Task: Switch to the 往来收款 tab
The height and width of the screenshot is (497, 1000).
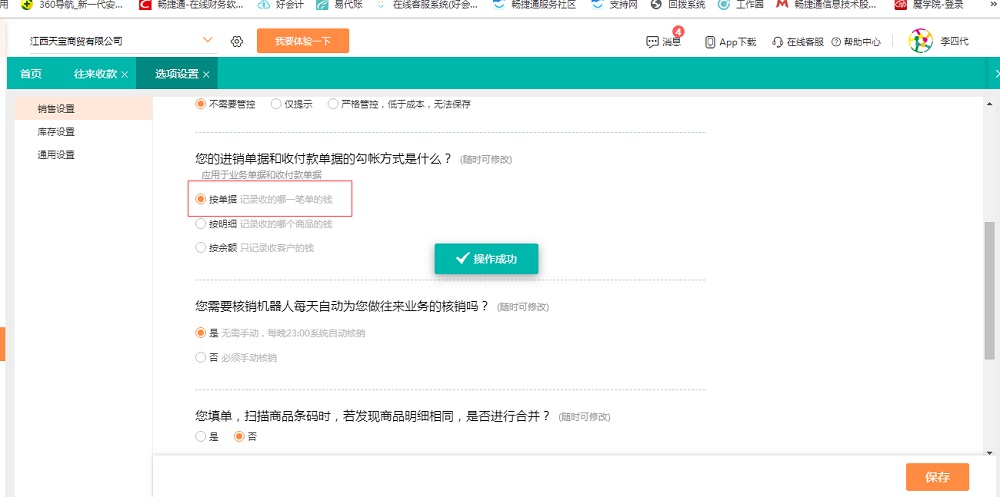Action: 95,74
